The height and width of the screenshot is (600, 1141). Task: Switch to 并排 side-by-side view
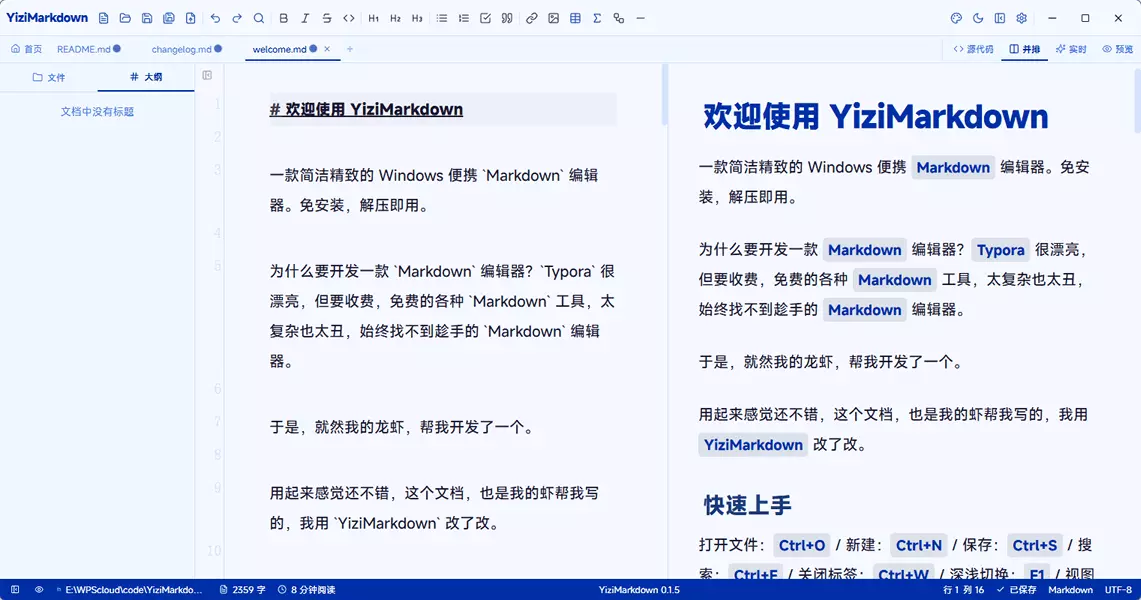point(1025,49)
